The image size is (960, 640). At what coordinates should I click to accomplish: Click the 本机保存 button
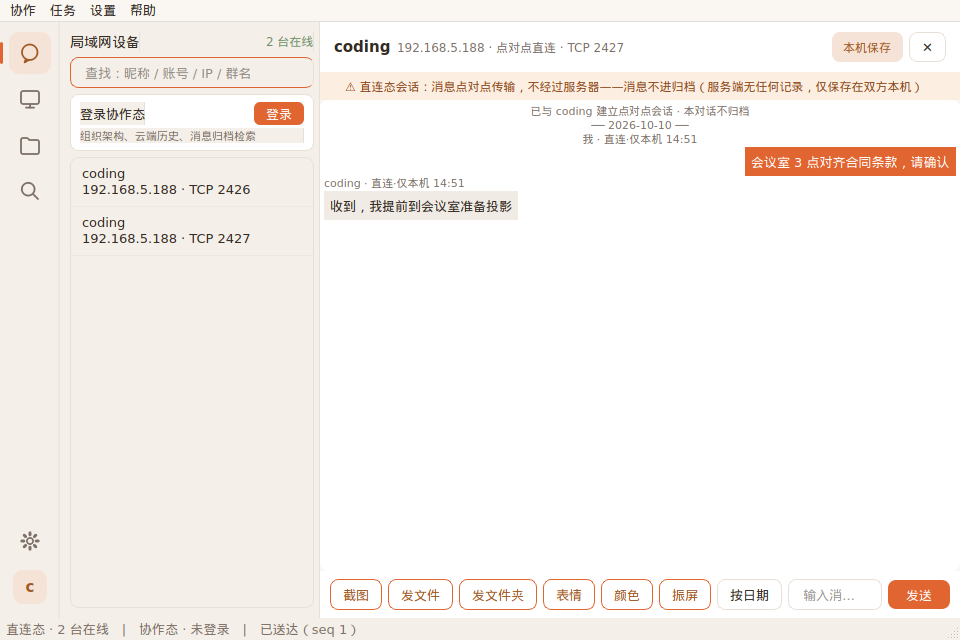click(x=866, y=47)
